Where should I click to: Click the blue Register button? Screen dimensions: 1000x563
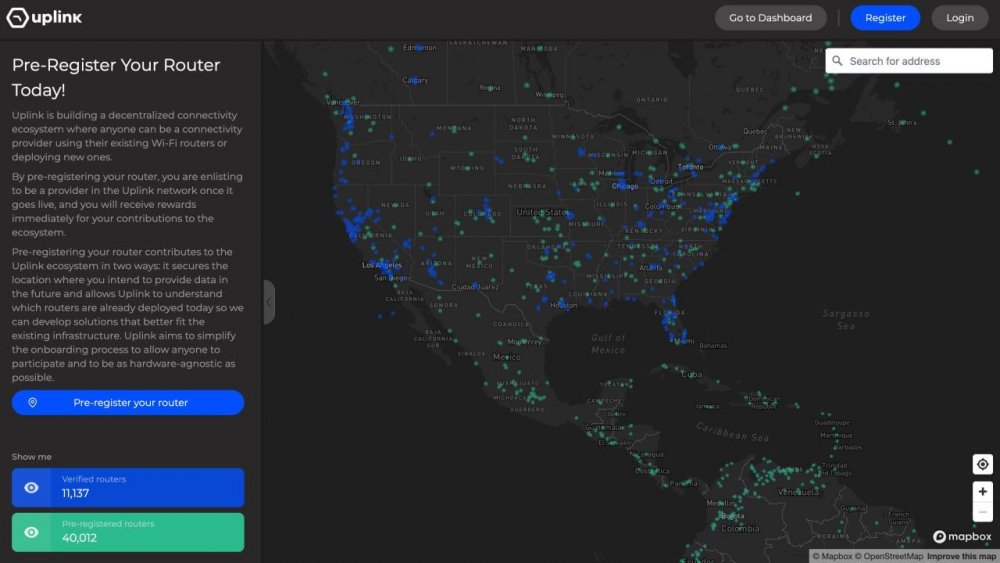pos(885,18)
